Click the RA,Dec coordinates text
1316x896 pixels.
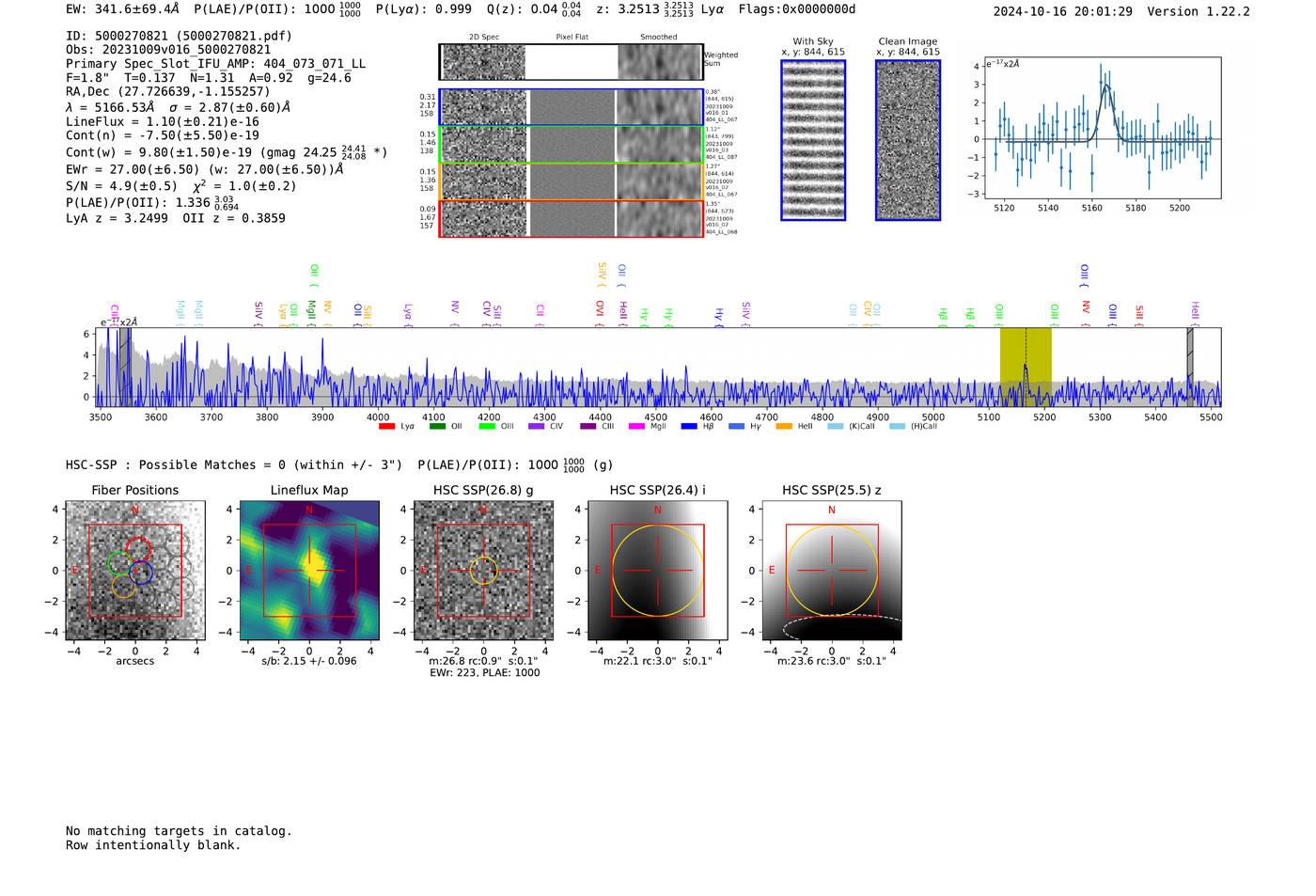coord(168,91)
